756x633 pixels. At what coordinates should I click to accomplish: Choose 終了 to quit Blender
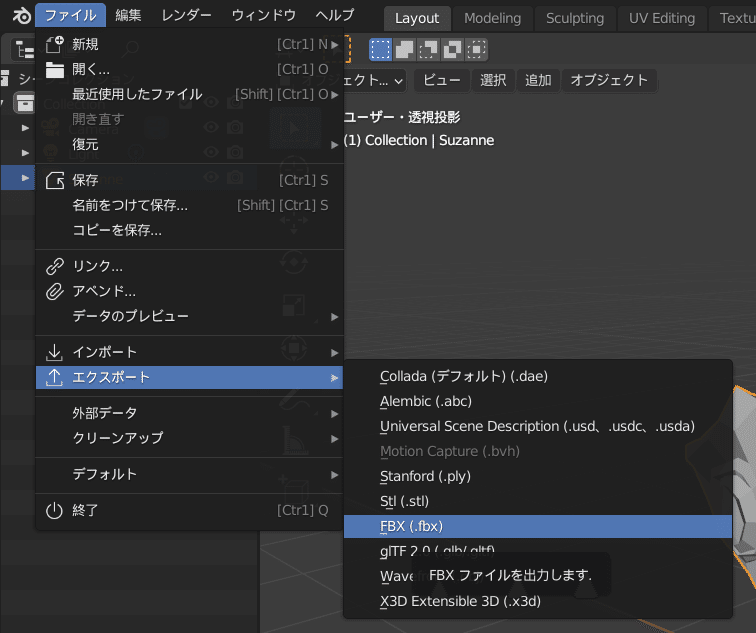pos(189,510)
